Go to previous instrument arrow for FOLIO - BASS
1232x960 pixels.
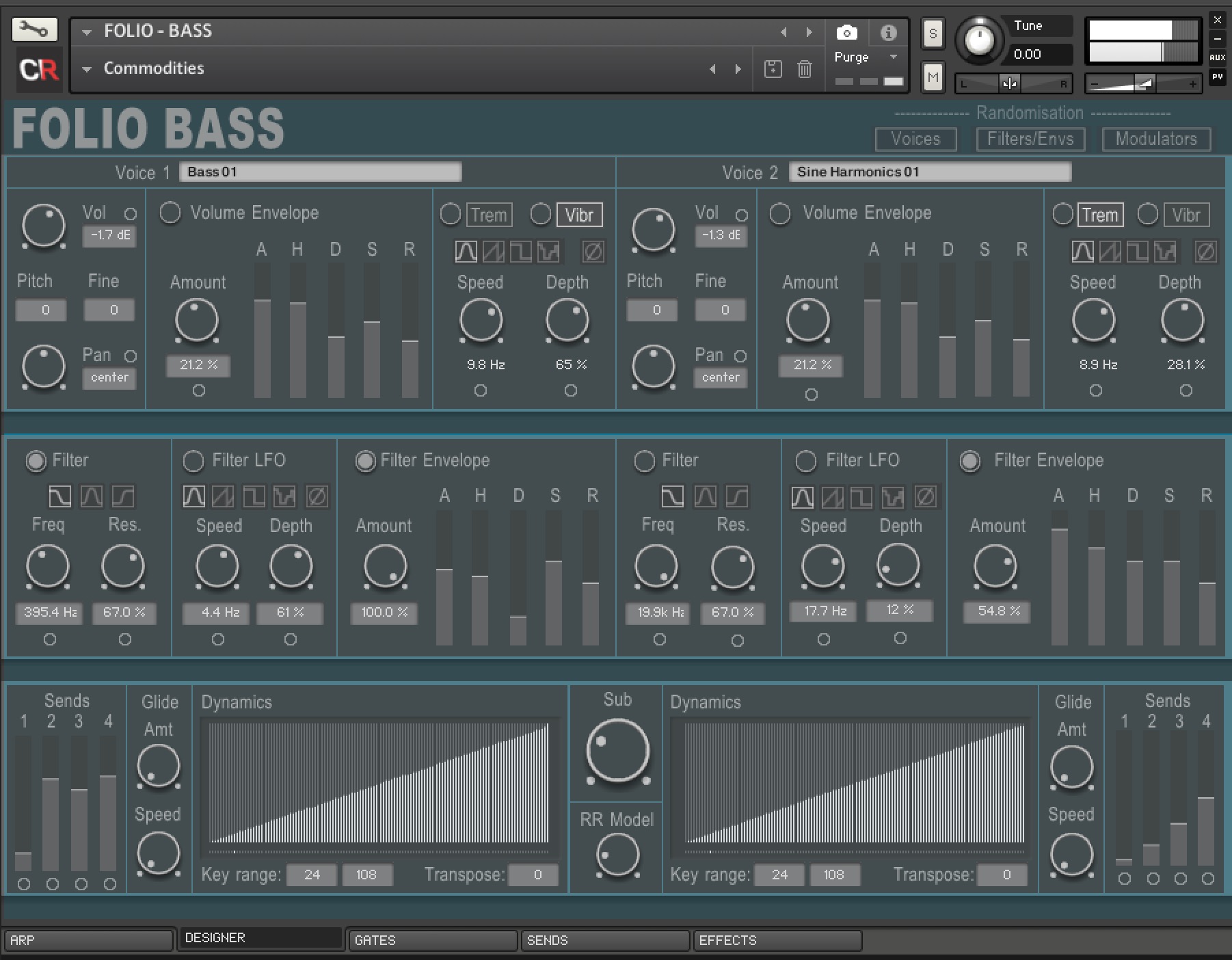coord(784,32)
